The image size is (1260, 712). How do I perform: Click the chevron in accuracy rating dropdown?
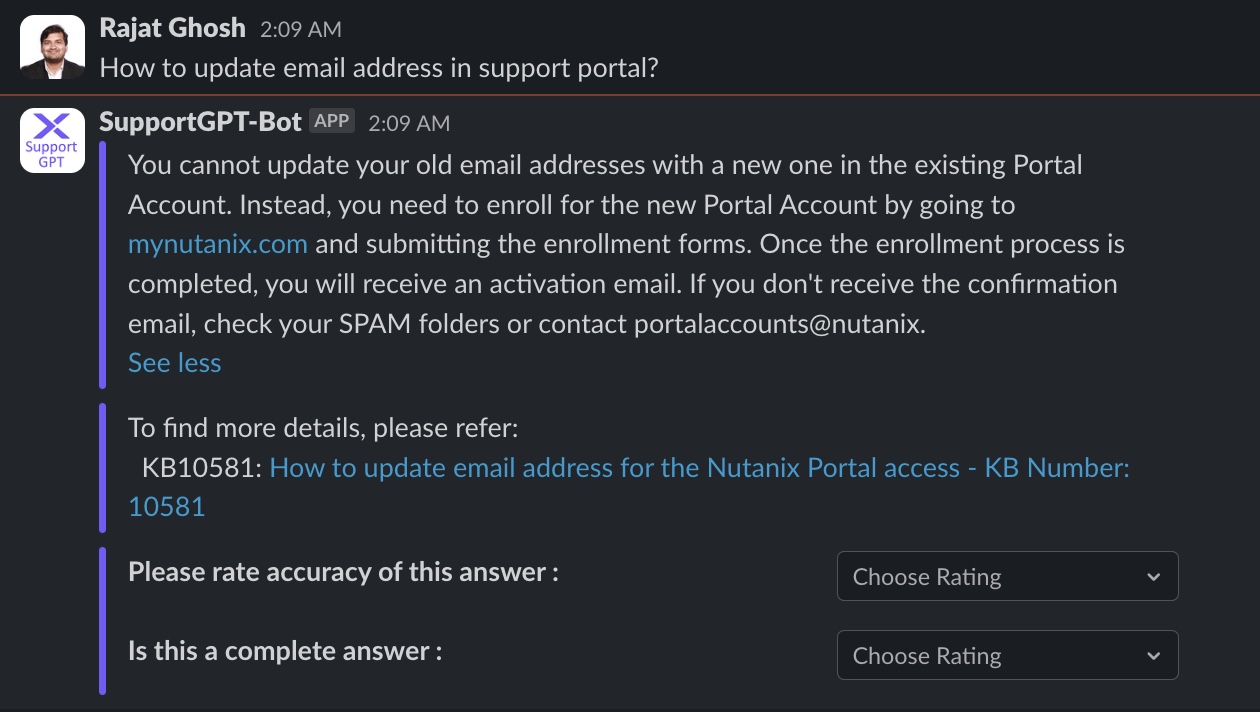pyautogui.click(x=1153, y=577)
